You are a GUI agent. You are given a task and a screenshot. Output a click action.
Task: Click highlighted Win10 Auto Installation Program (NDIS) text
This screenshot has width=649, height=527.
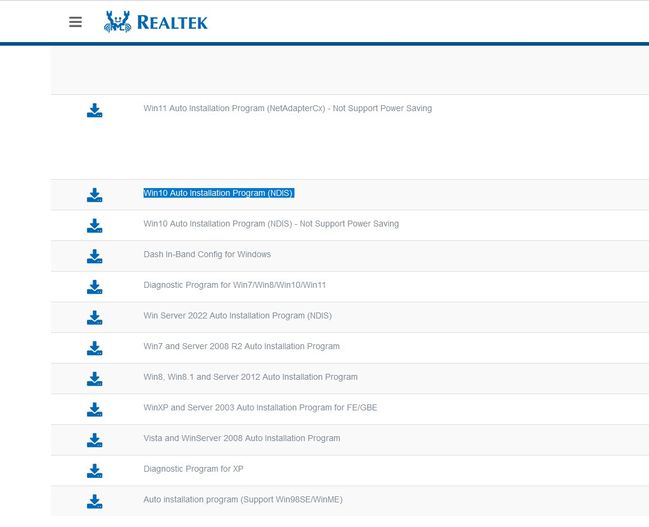(x=219, y=193)
